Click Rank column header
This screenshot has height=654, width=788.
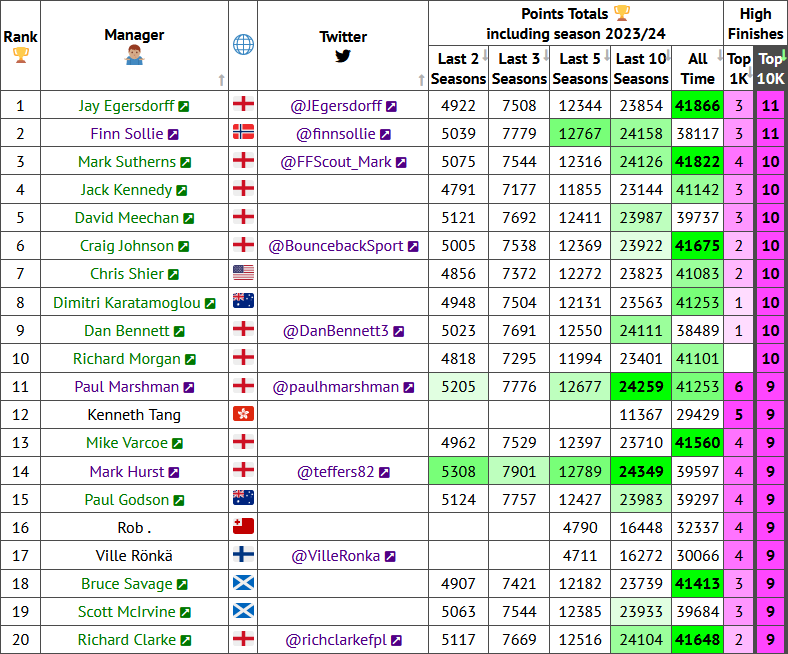[21, 45]
